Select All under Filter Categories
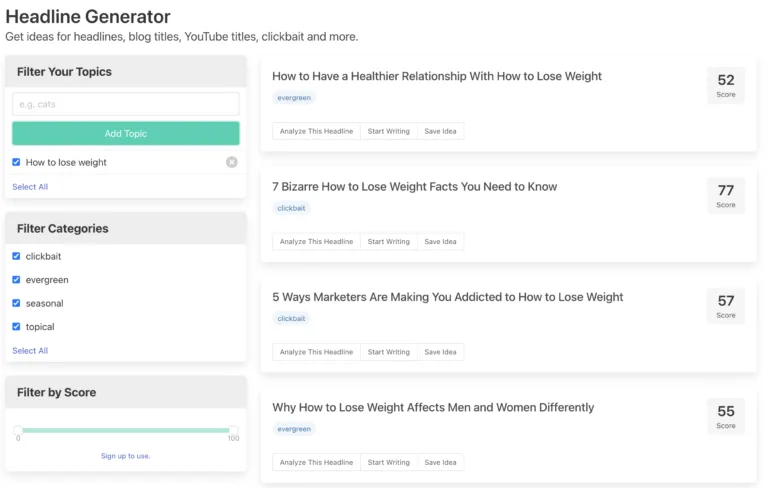The width and height of the screenshot is (768, 488). (30, 351)
